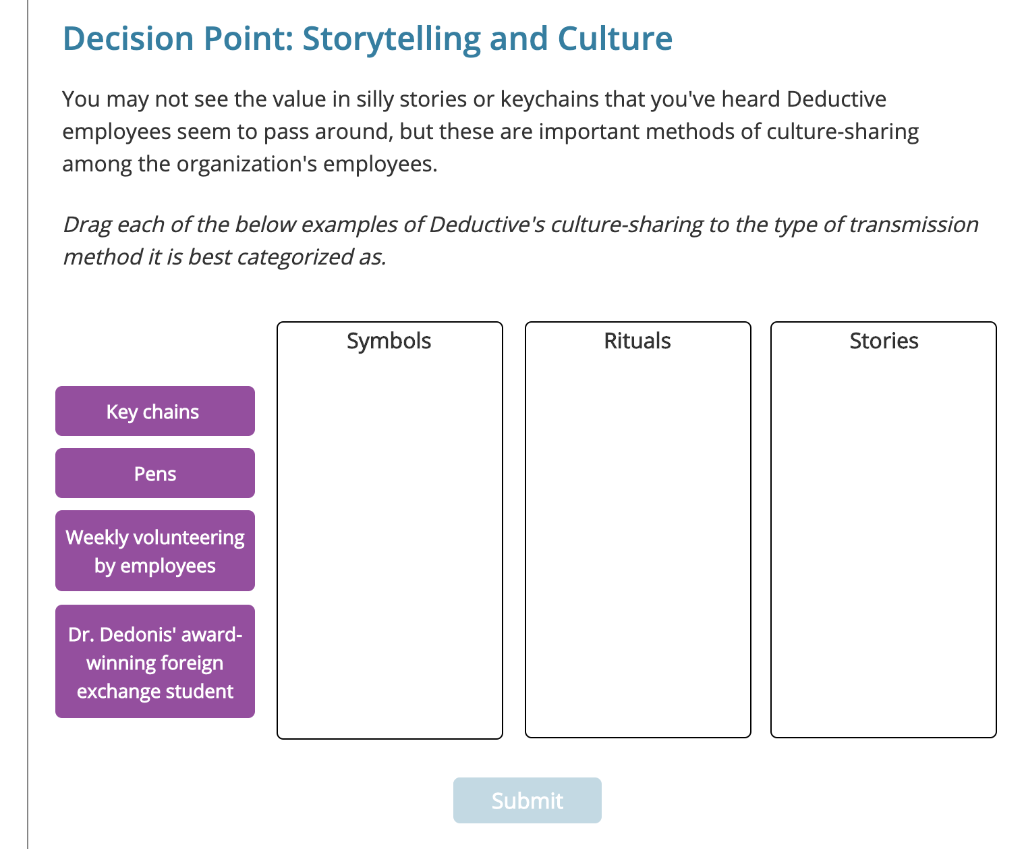This screenshot has height=849, width=1024.
Task: Pick the Weekly volunteering by employees tile
Action: tap(154, 551)
